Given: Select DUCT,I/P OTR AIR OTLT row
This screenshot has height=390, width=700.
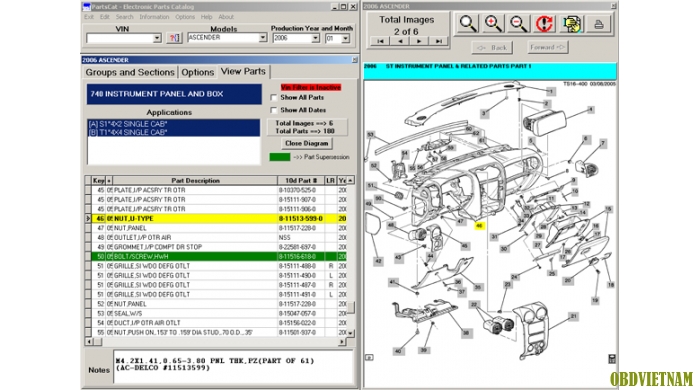Looking at the screenshot, I should click(219, 323).
